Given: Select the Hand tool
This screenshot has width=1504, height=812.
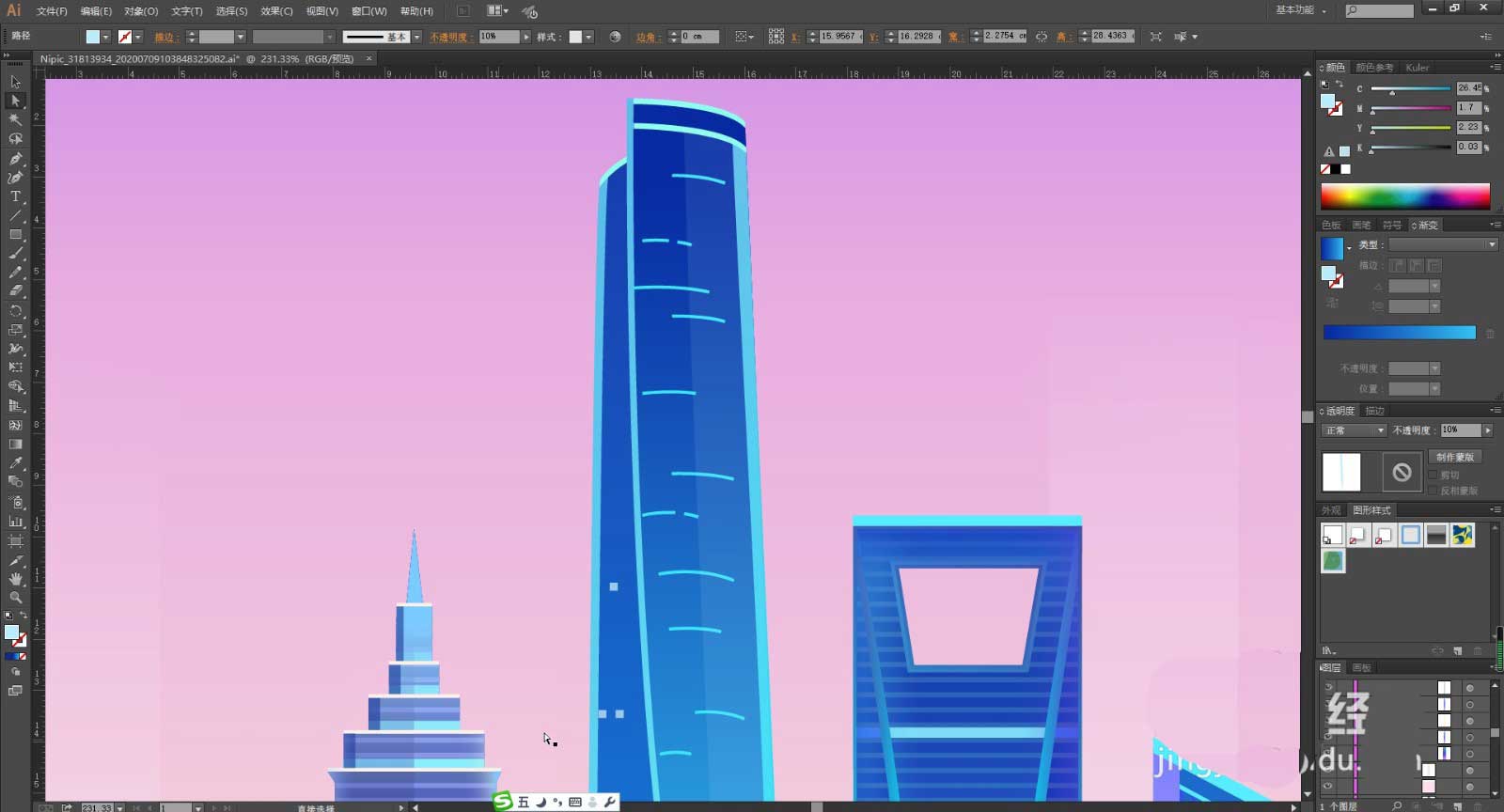Looking at the screenshot, I should [15, 579].
